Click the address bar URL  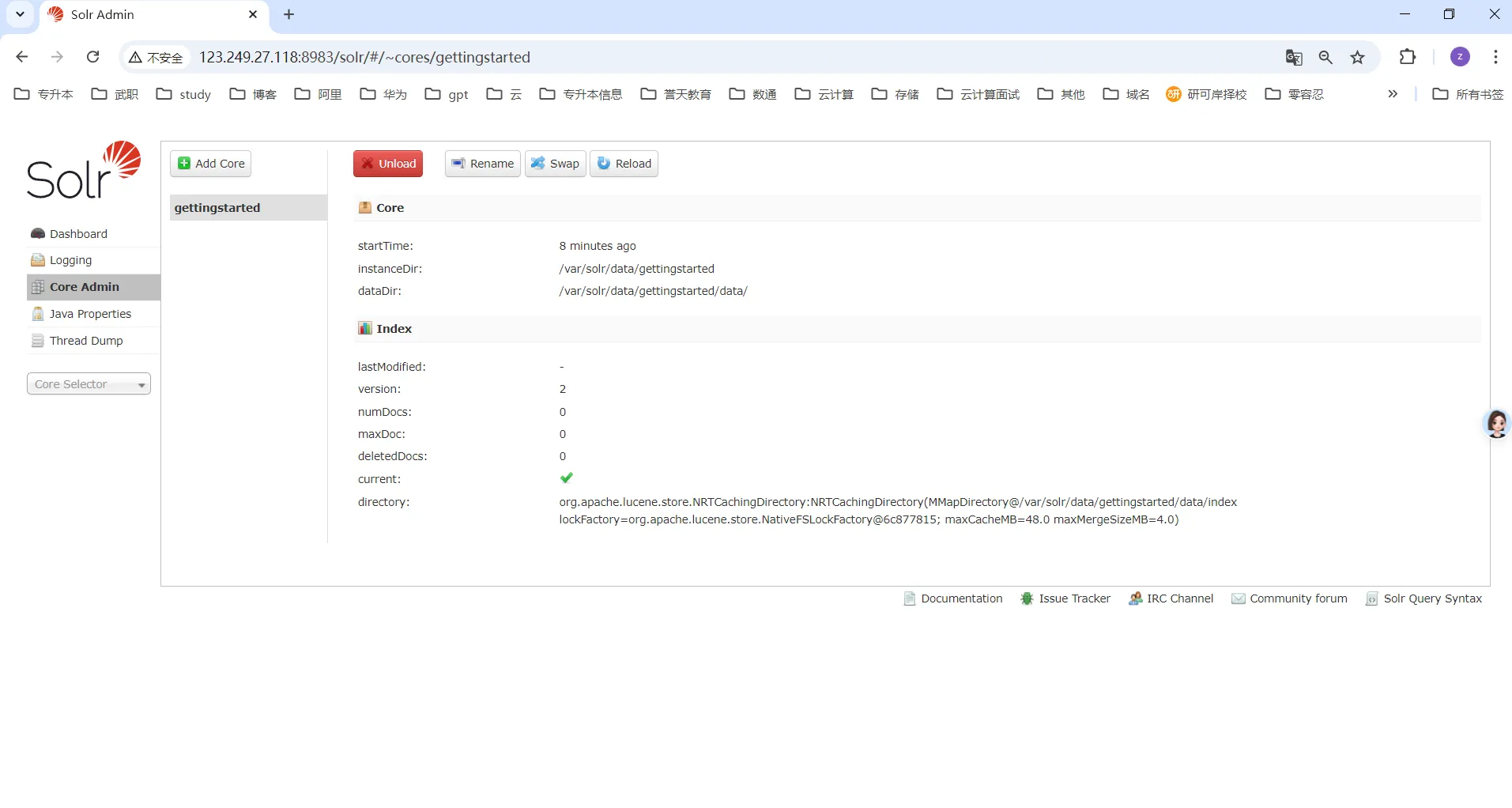[x=364, y=57]
